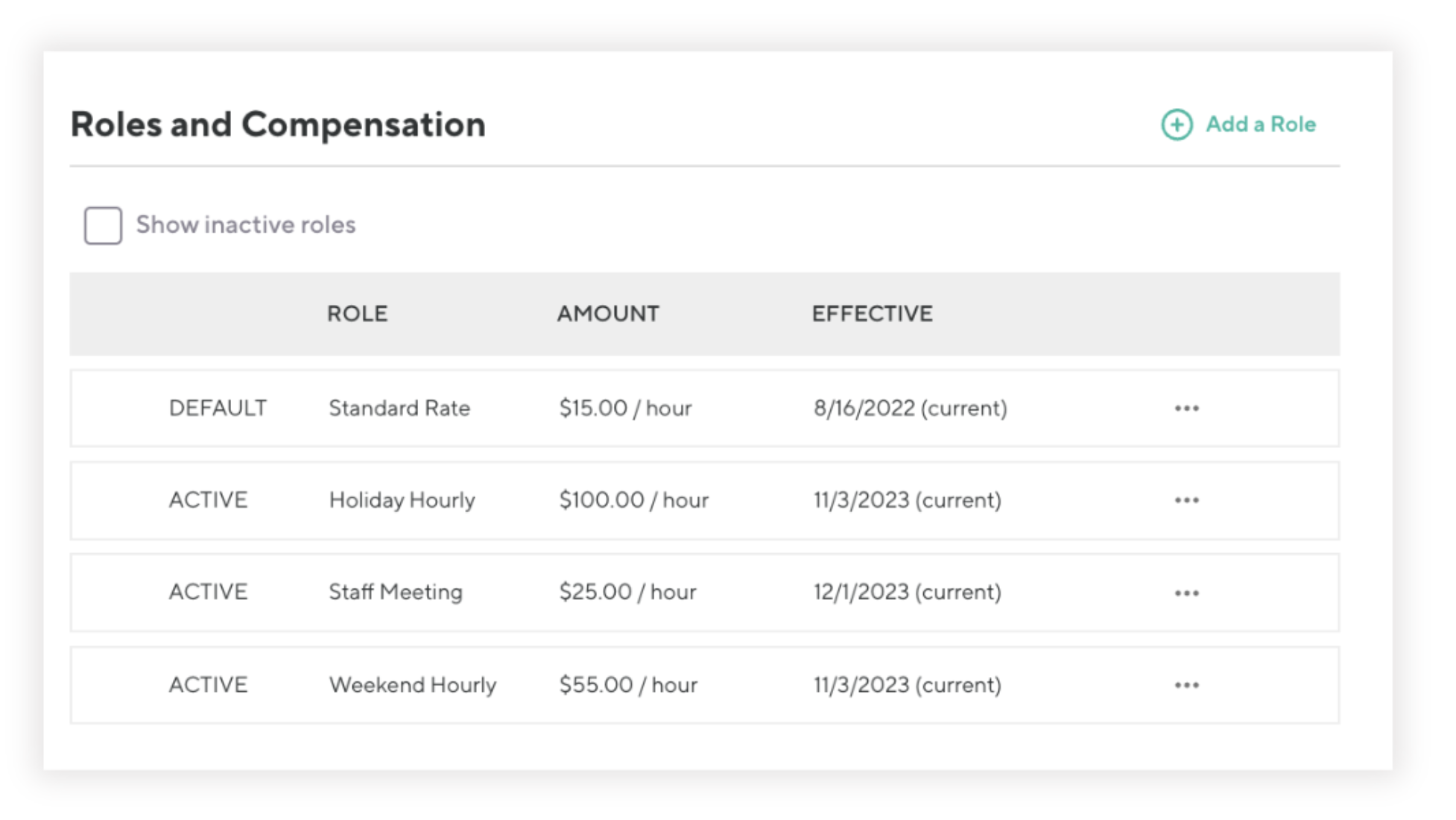Viewport: 1456px width, 820px height.
Task: Click the Show inactive roles label
Action: [245, 225]
